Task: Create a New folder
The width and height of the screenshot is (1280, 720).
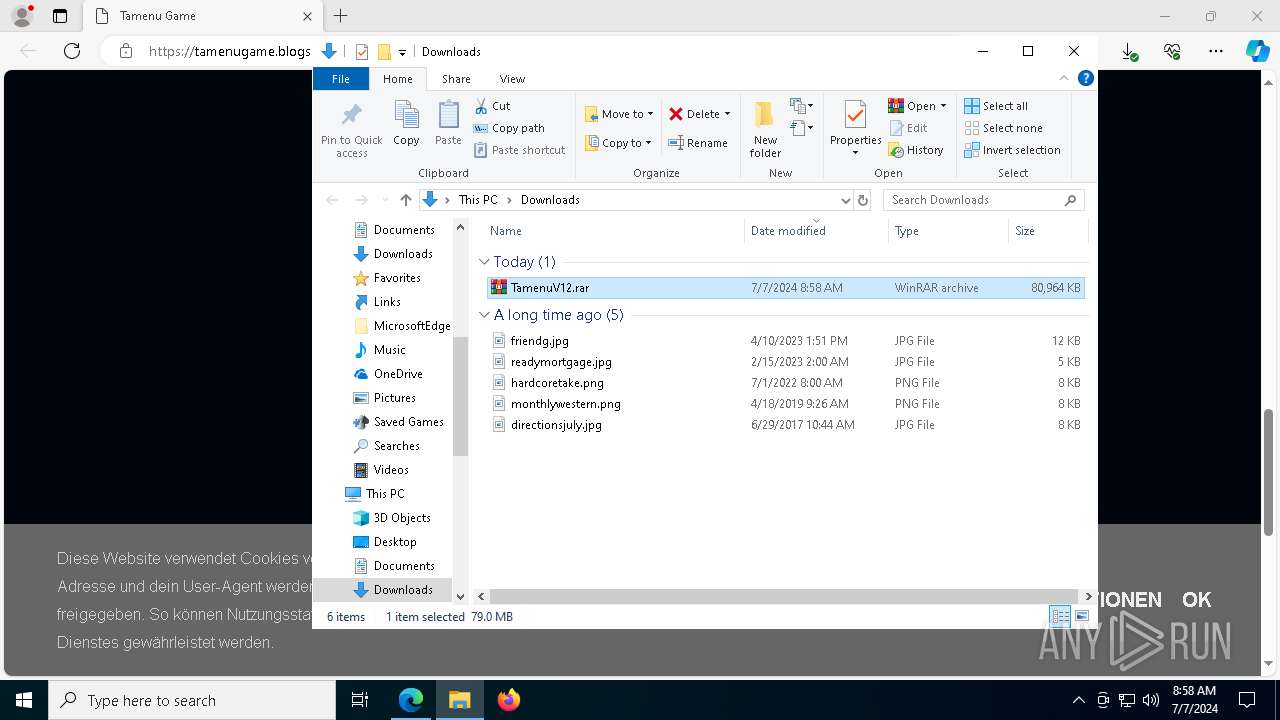Action: [x=765, y=129]
